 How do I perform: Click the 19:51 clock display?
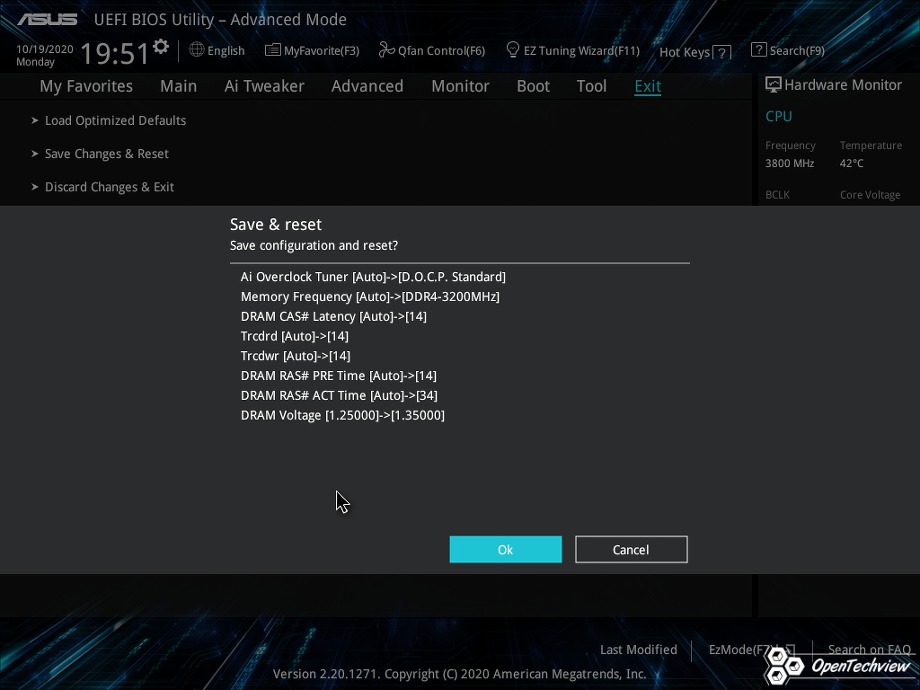pyautogui.click(x=115, y=53)
